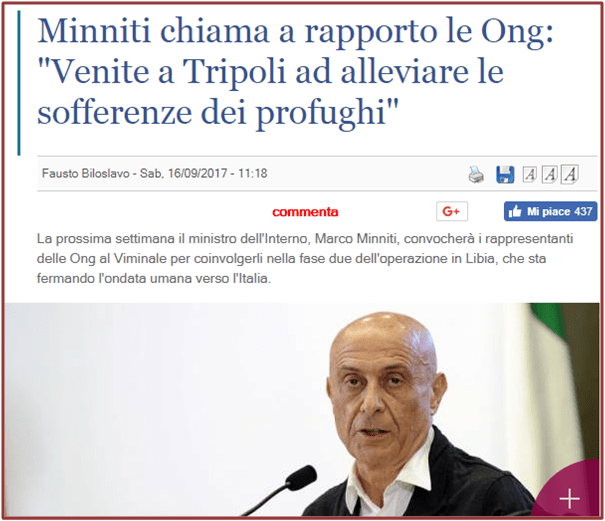Select the smallest font size A icon

(529, 174)
